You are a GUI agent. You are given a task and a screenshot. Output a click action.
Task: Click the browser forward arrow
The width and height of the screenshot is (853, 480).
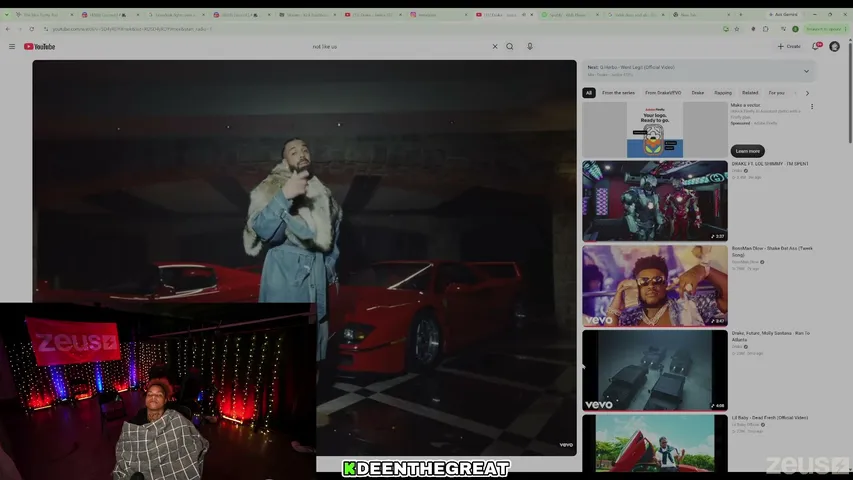(20, 29)
